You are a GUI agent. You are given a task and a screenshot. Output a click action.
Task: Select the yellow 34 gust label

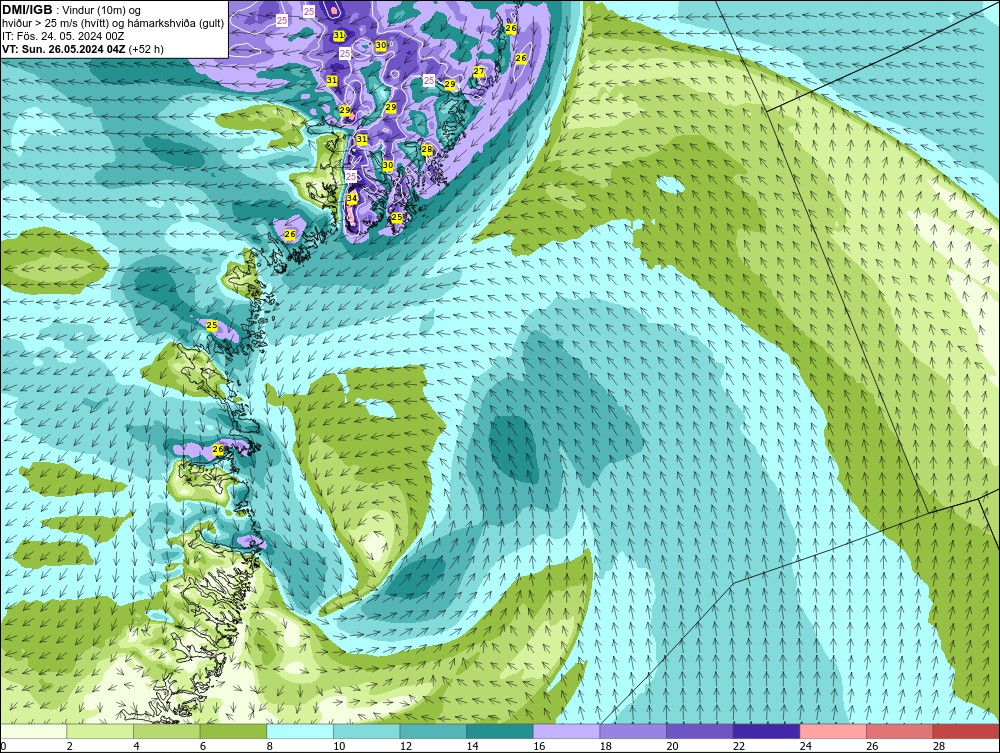352,198
